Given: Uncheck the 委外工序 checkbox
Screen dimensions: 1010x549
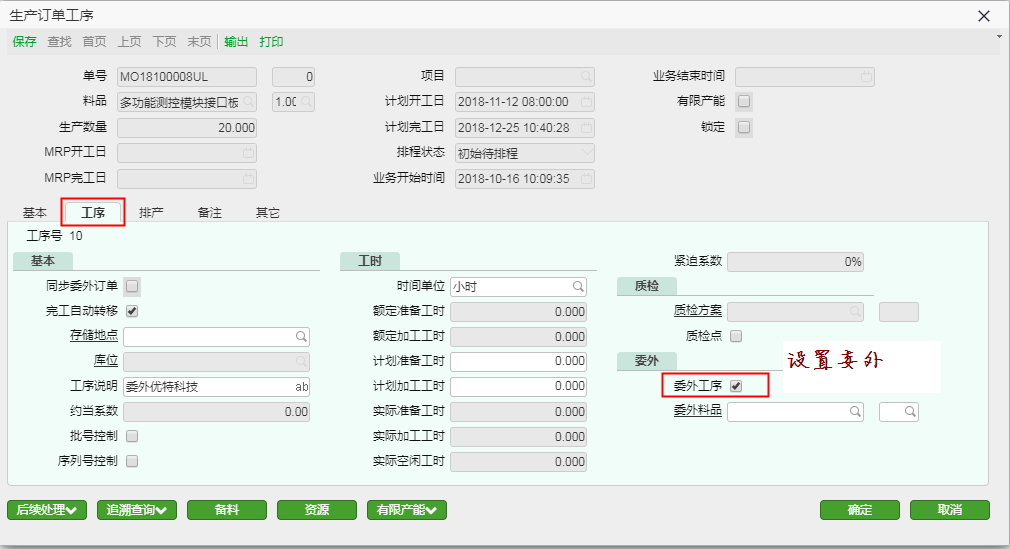Looking at the screenshot, I should coord(736,386).
